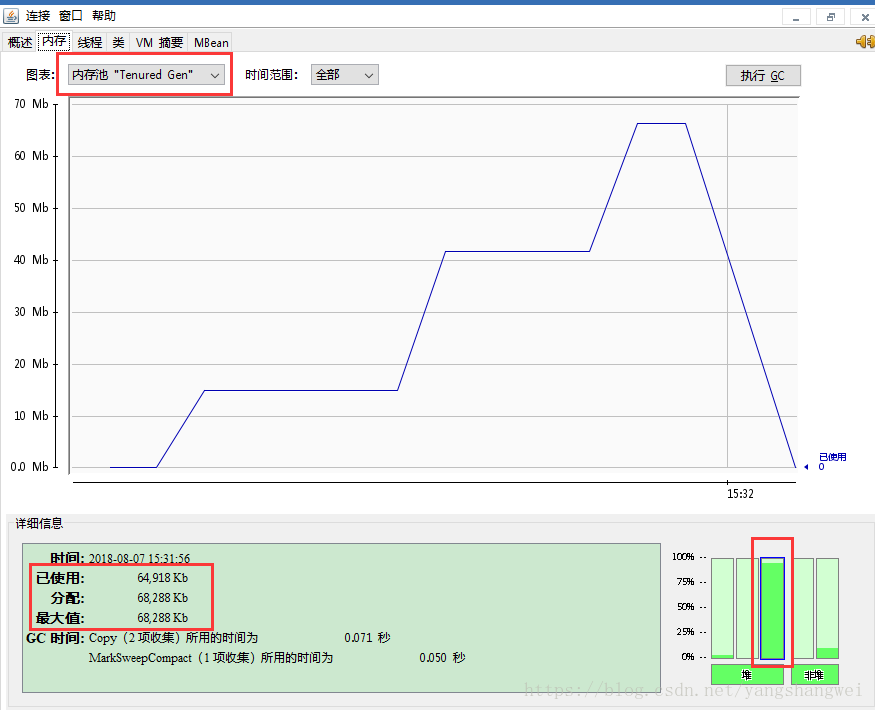This screenshot has height=710, width=875.
Task: Select the first non-heap memory pool bar
Action: click(802, 608)
